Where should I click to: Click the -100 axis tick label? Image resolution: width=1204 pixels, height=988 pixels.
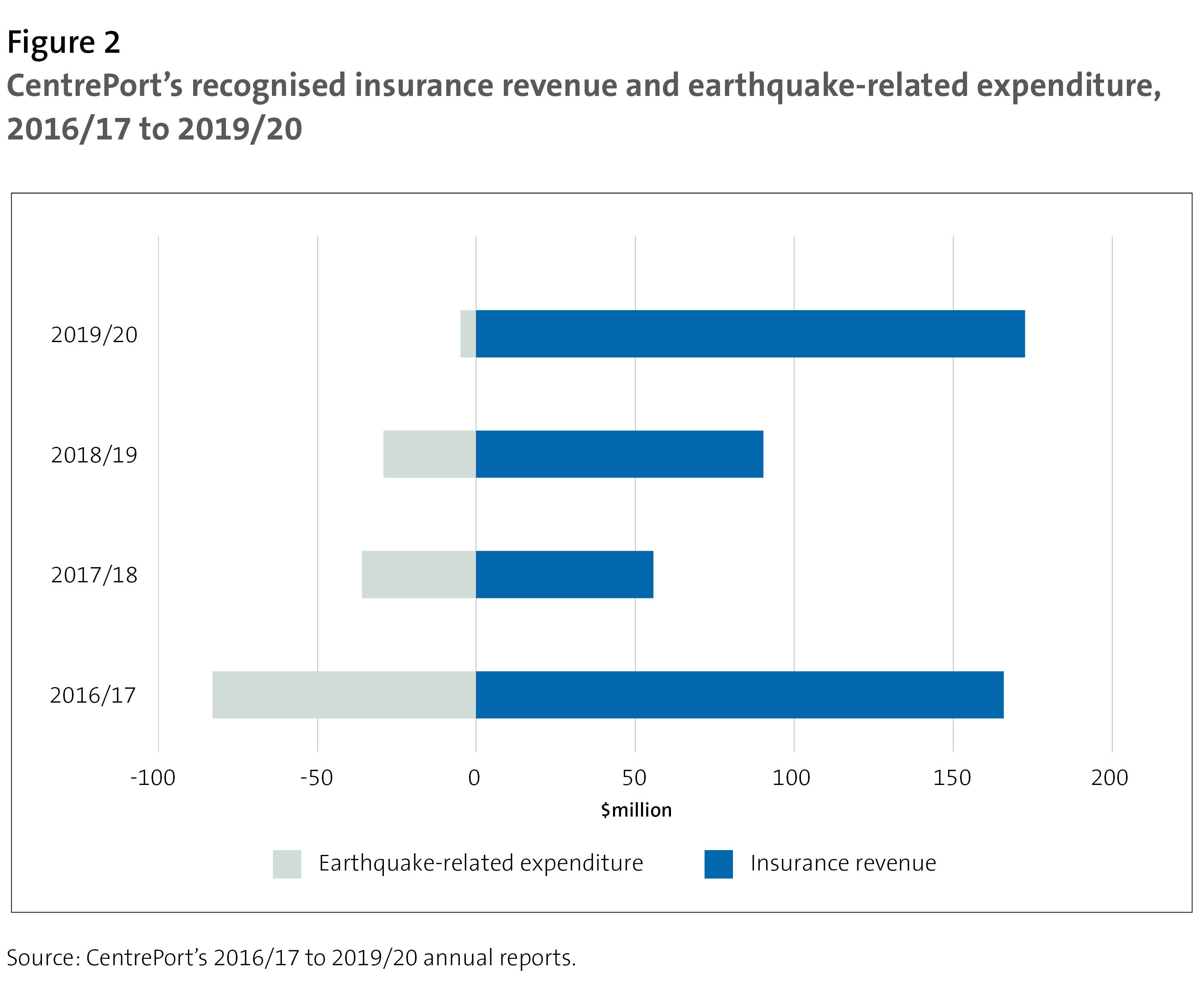pos(153,777)
